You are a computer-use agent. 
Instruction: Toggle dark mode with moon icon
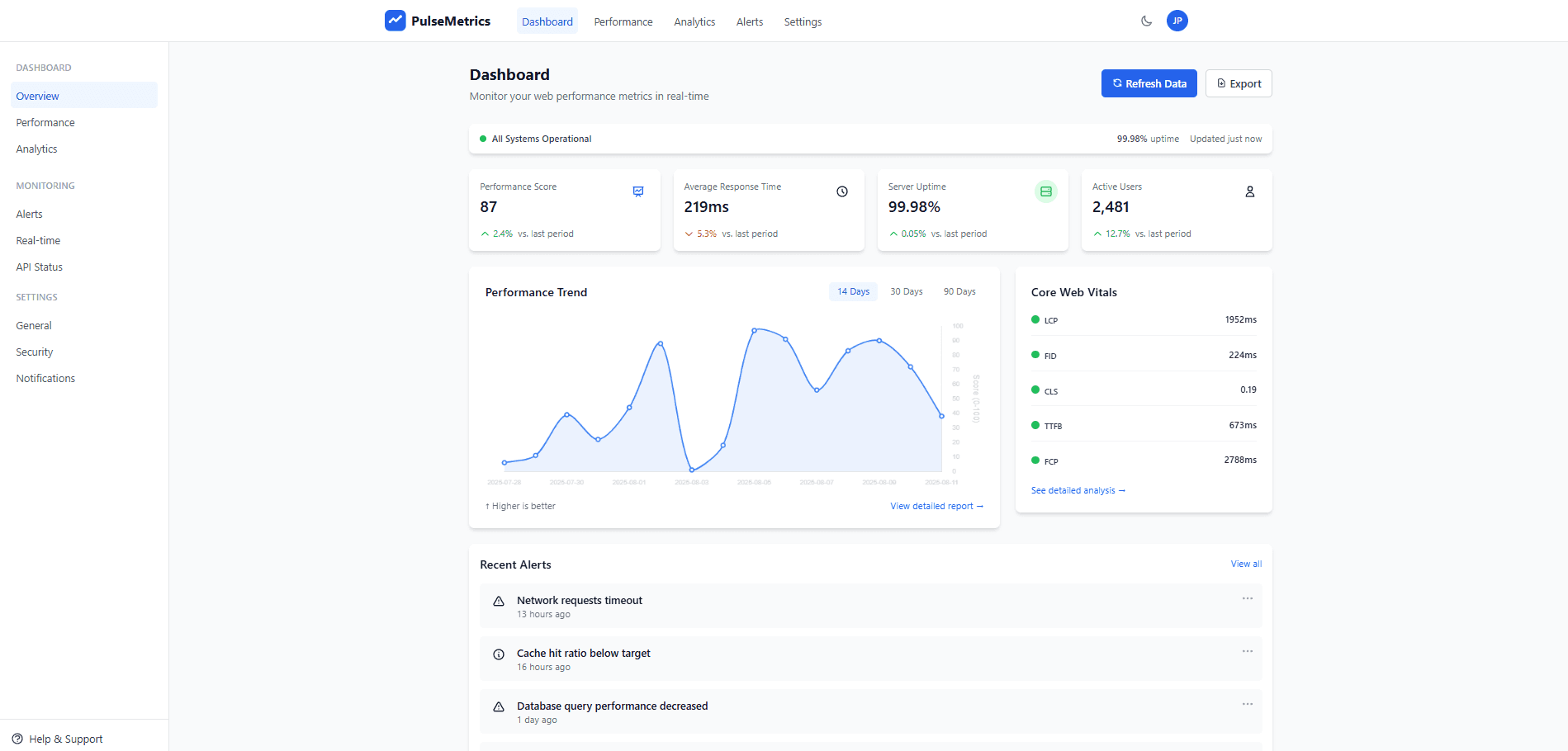(1146, 21)
